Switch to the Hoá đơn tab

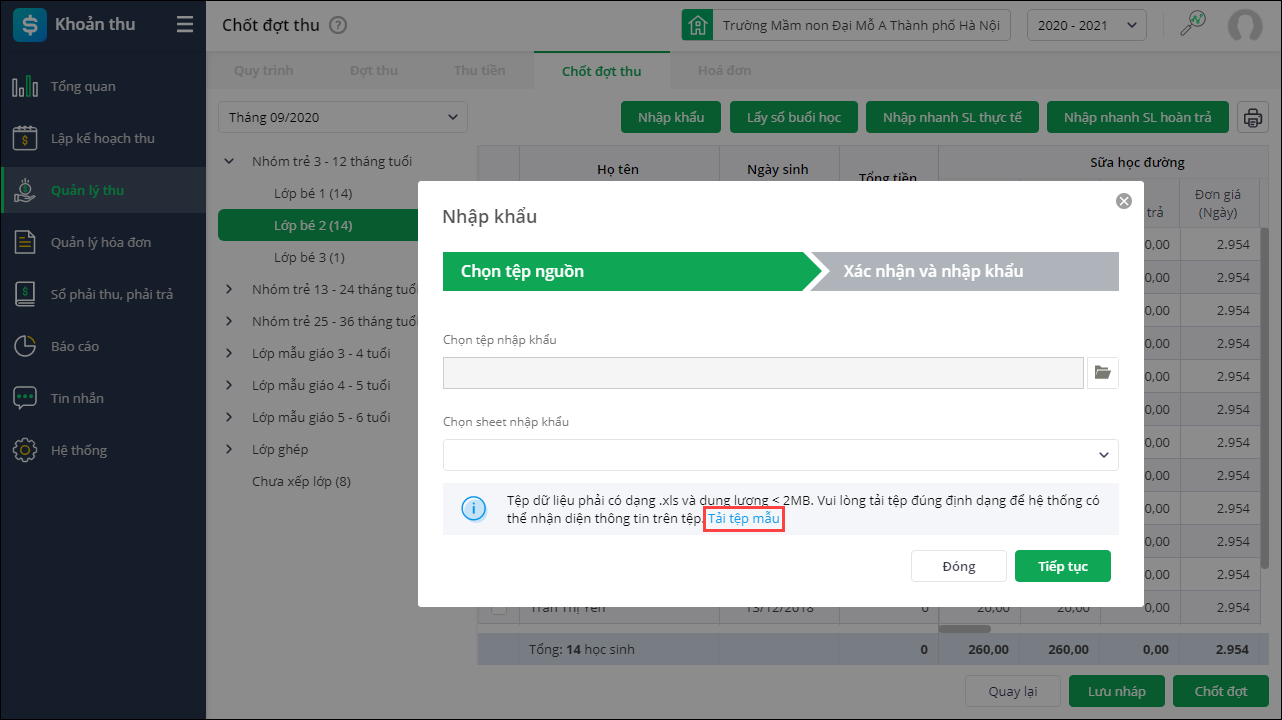click(x=725, y=71)
